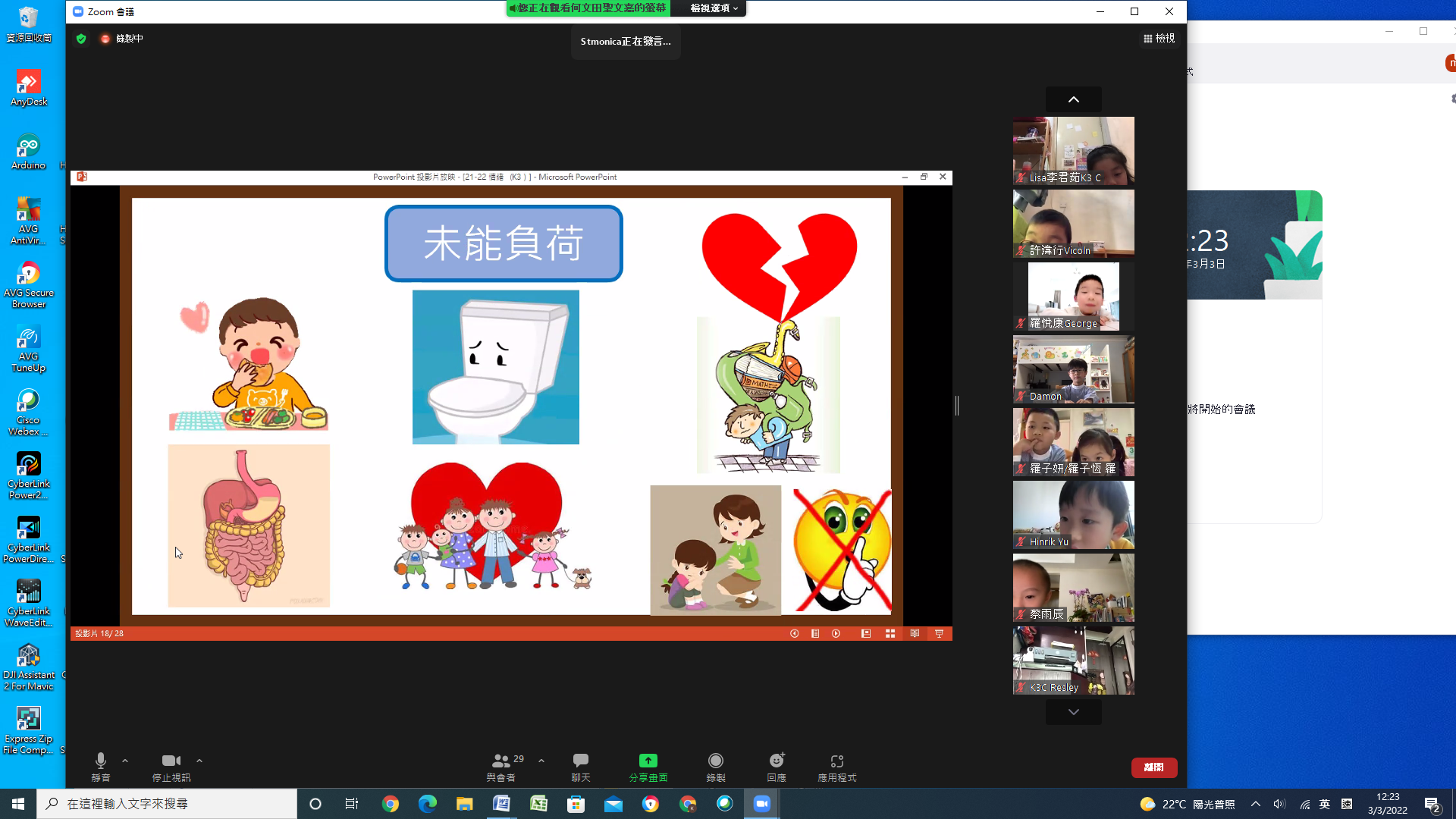Open the view options dropdown at top
Image resolution: width=1456 pixels, height=819 pixels.
(x=714, y=8)
